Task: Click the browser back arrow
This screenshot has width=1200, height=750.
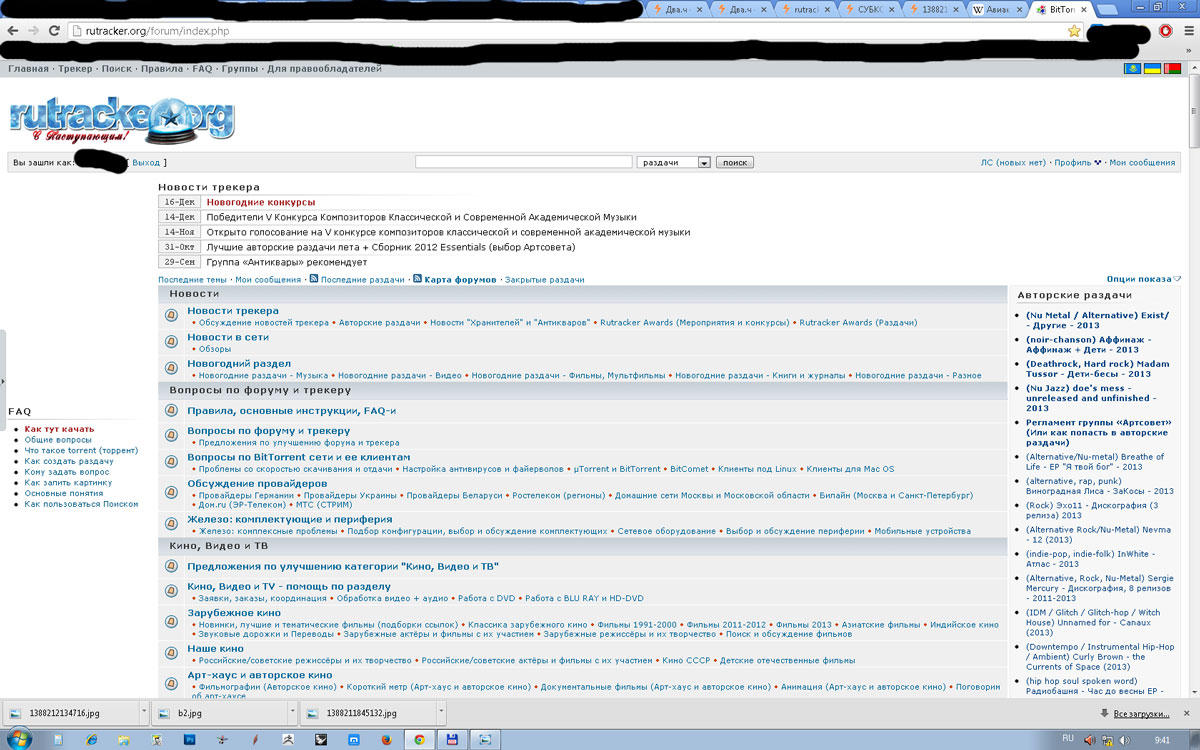Action: (x=14, y=31)
